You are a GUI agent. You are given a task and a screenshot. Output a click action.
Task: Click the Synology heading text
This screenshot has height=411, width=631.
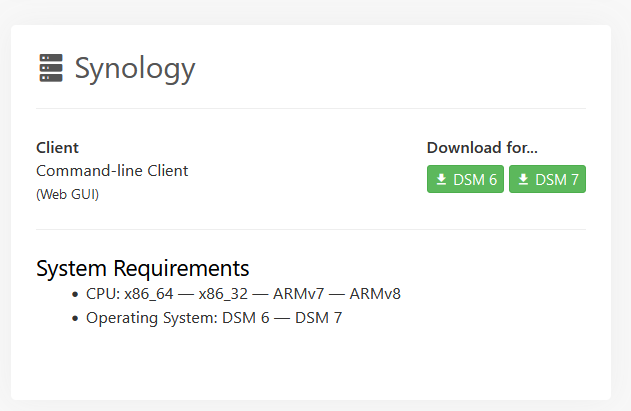(135, 69)
